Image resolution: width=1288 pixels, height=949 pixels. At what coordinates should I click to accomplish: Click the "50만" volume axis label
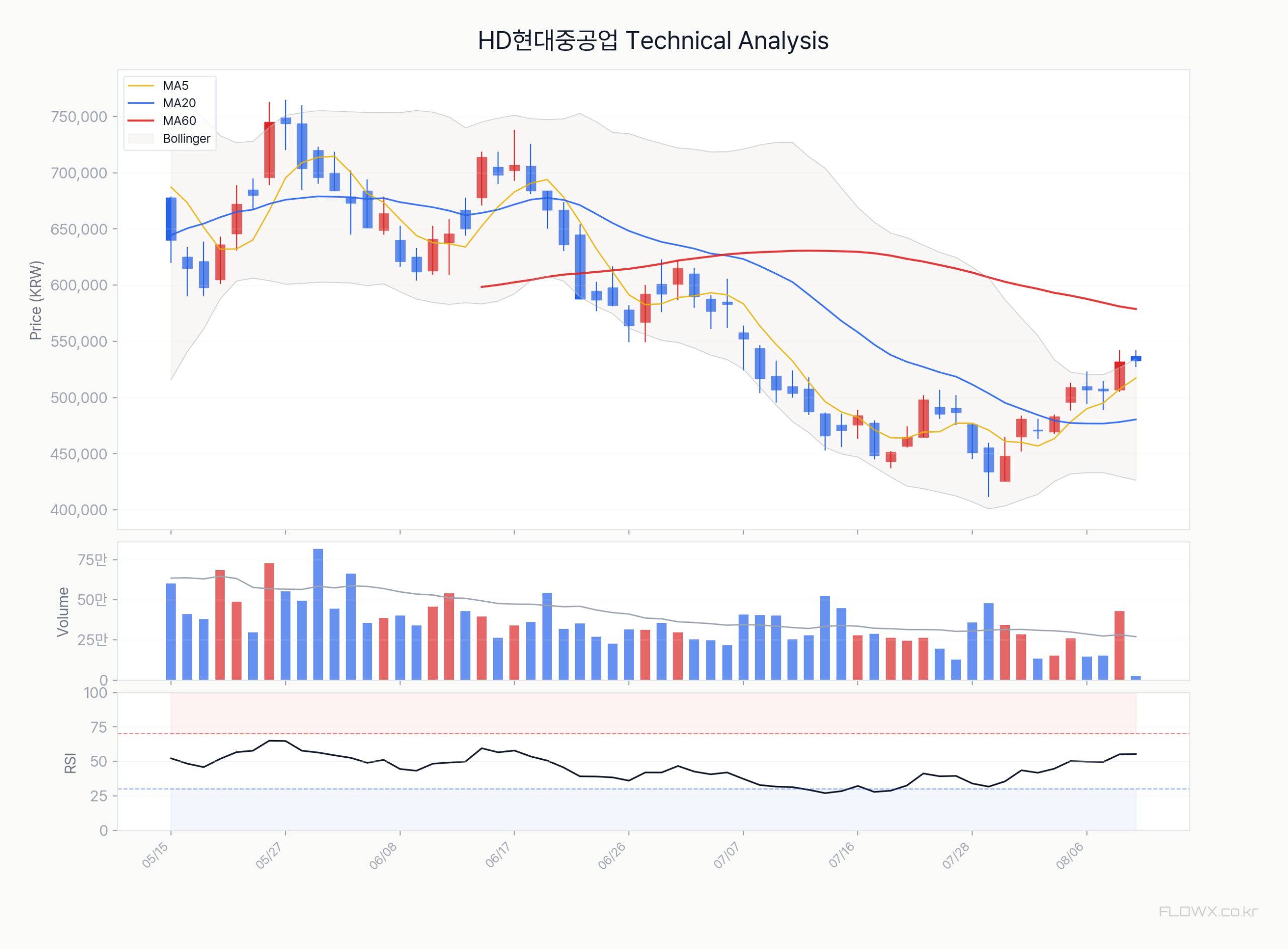[93, 600]
